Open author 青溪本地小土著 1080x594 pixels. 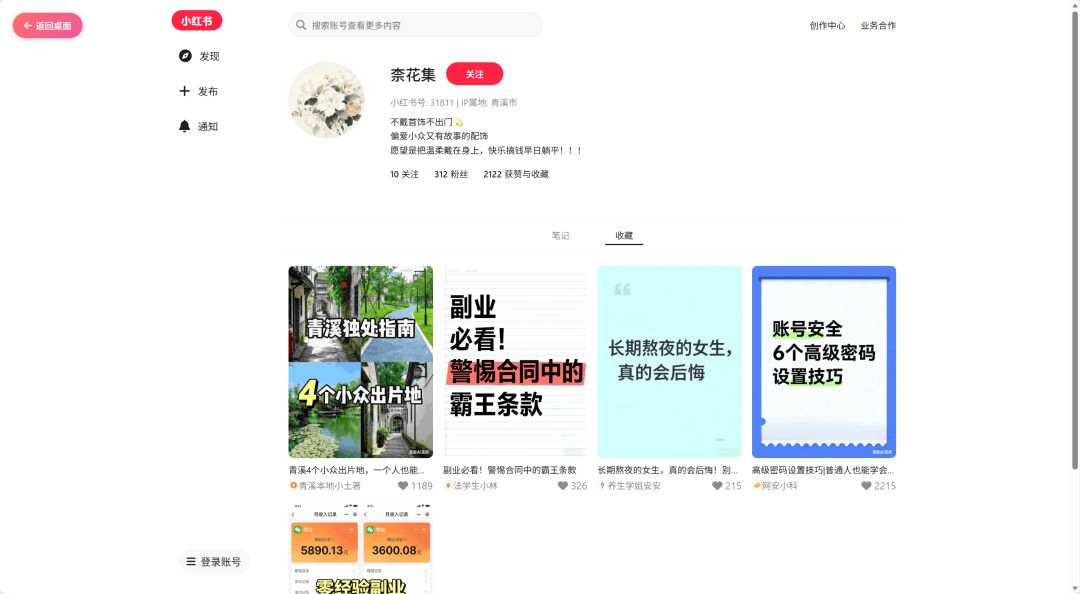coord(330,486)
